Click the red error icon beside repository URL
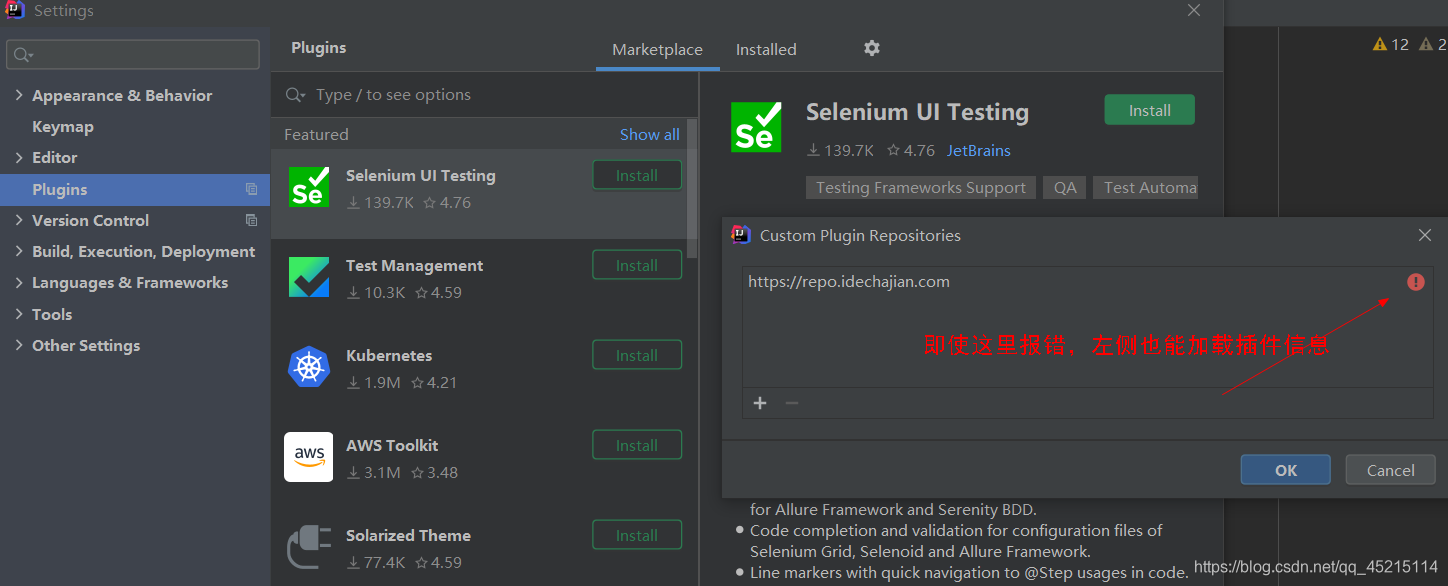 click(x=1416, y=282)
